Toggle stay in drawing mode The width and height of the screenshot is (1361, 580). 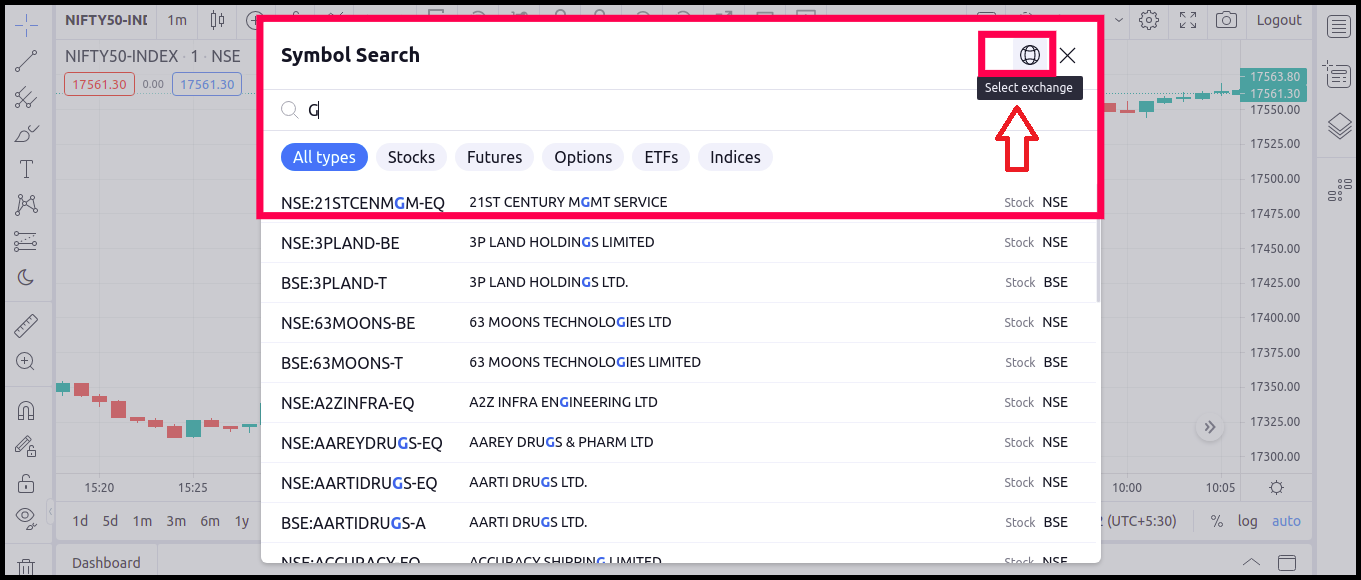click(26, 446)
